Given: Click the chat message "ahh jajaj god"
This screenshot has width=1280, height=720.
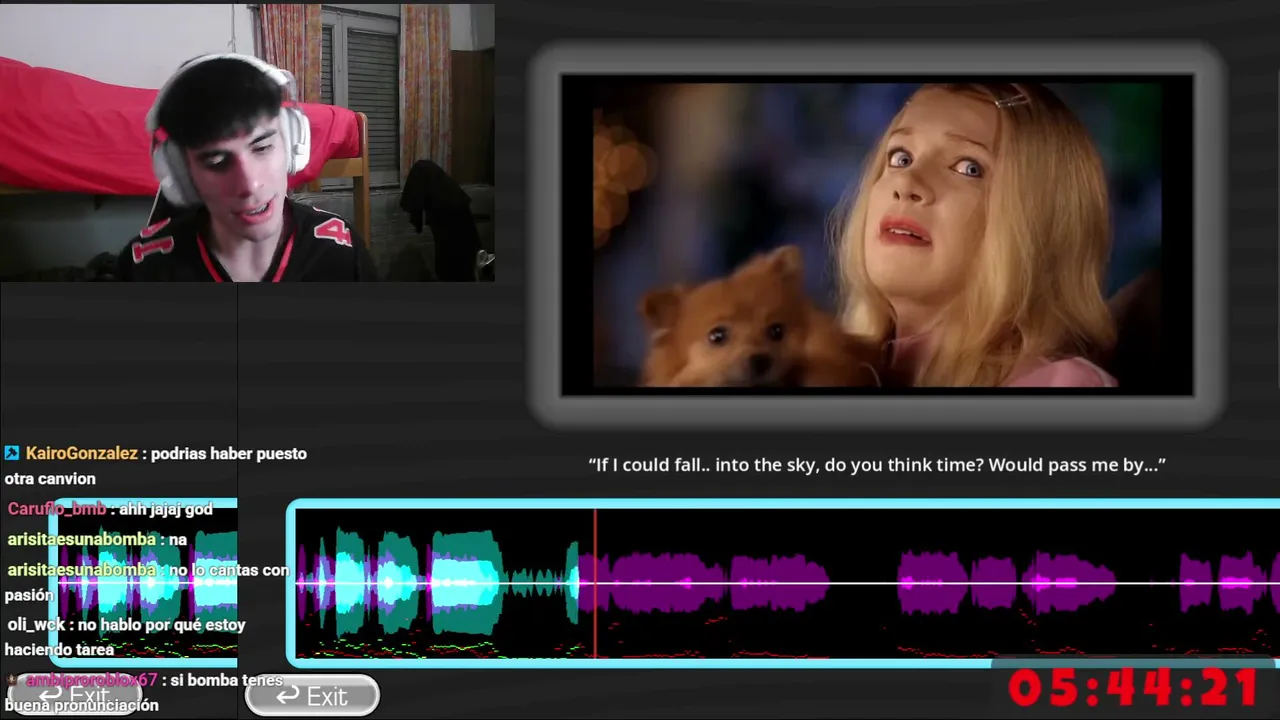Looking at the screenshot, I should [166, 509].
